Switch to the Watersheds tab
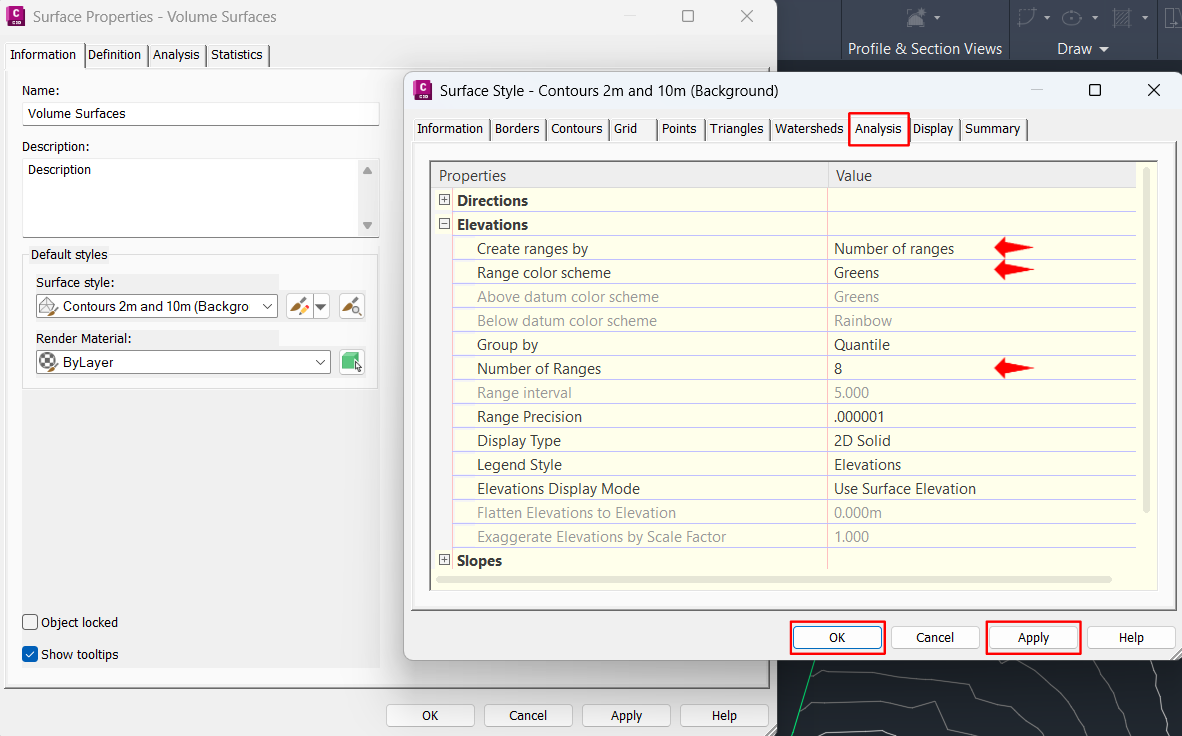This screenshot has height=736, width=1182. tap(809, 129)
